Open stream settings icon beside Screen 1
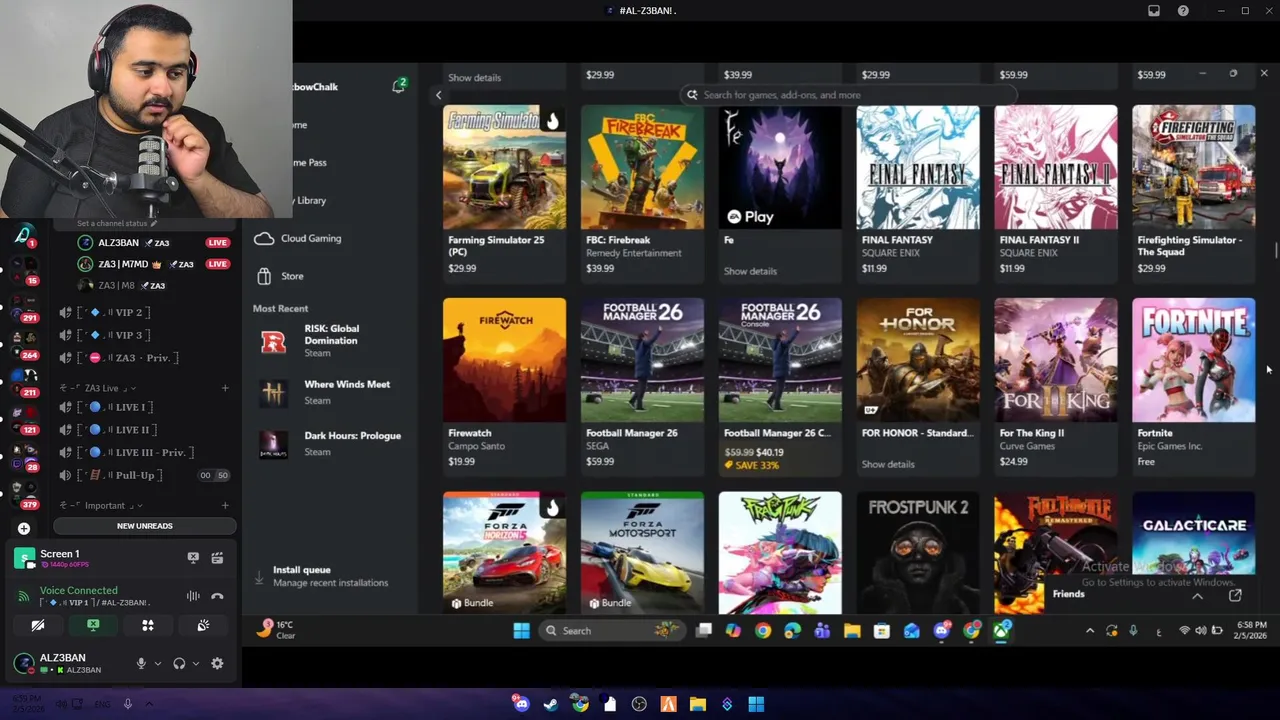1280x720 pixels. (217, 558)
